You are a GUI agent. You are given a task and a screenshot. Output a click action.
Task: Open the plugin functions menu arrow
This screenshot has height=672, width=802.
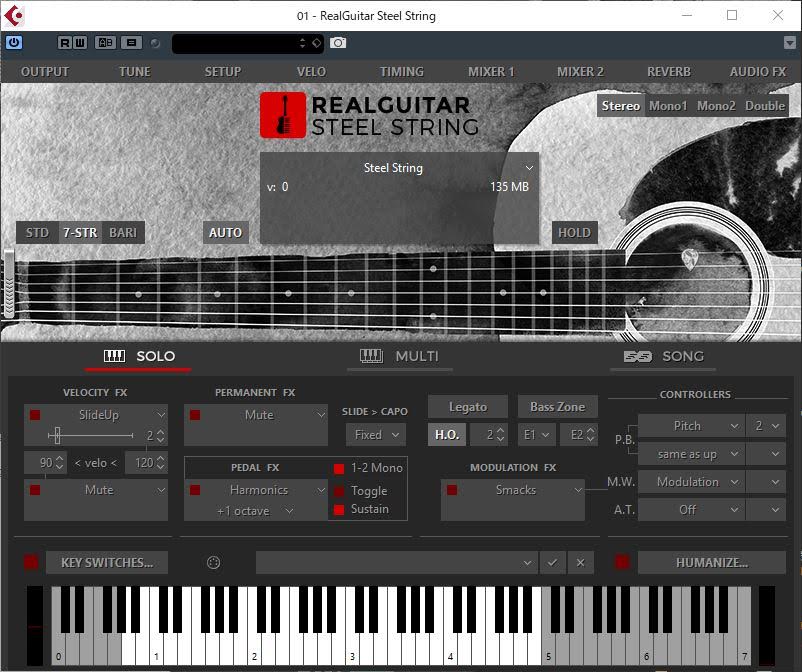click(x=790, y=43)
